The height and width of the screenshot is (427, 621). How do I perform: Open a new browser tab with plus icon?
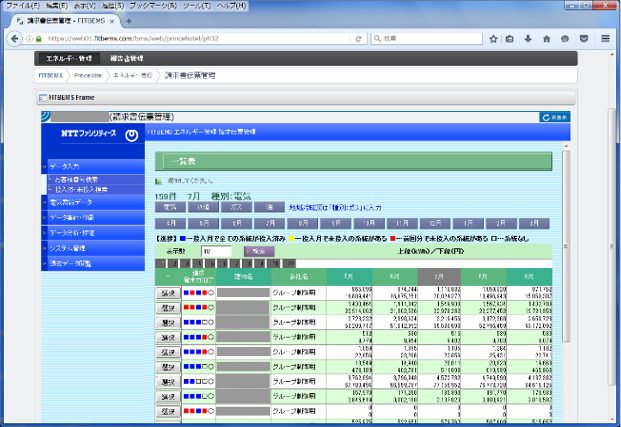pyautogui.click(x=128, y=20)
